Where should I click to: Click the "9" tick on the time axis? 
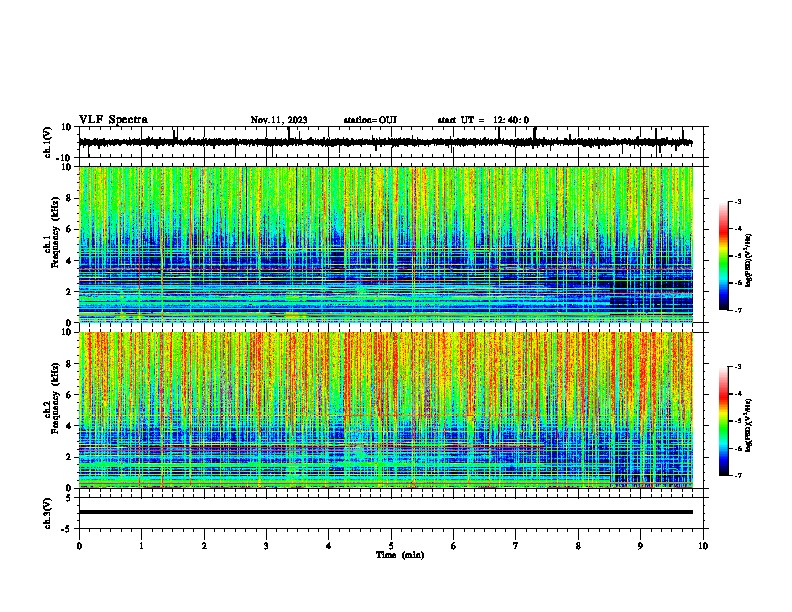640,546
